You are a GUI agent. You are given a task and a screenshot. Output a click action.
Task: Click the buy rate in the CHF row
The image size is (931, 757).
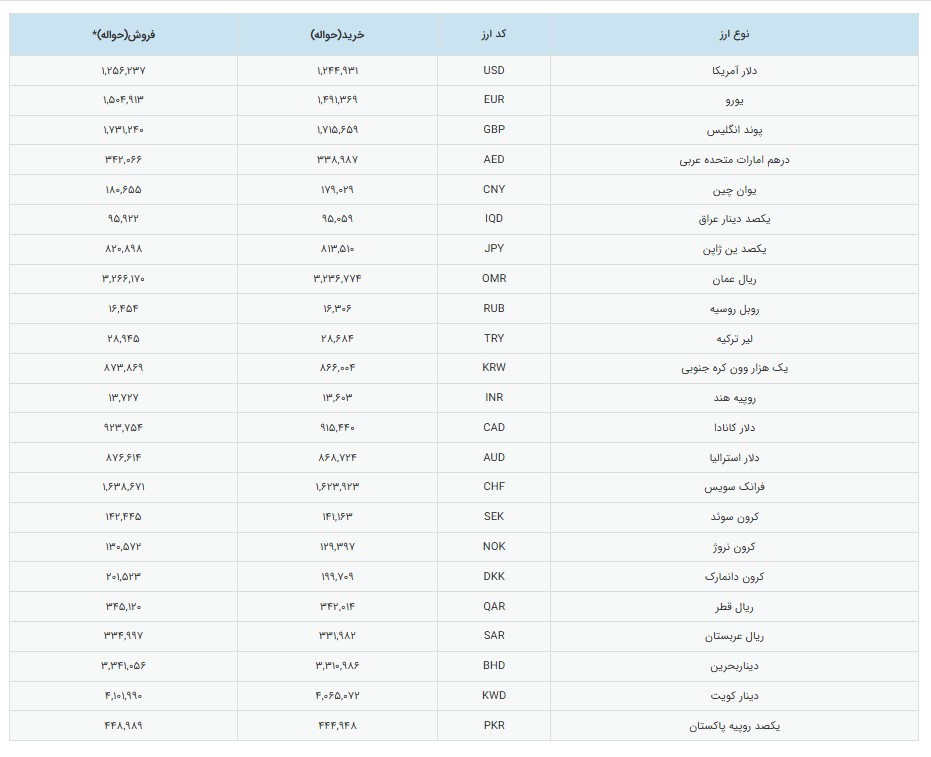click(x=337, y=487)
